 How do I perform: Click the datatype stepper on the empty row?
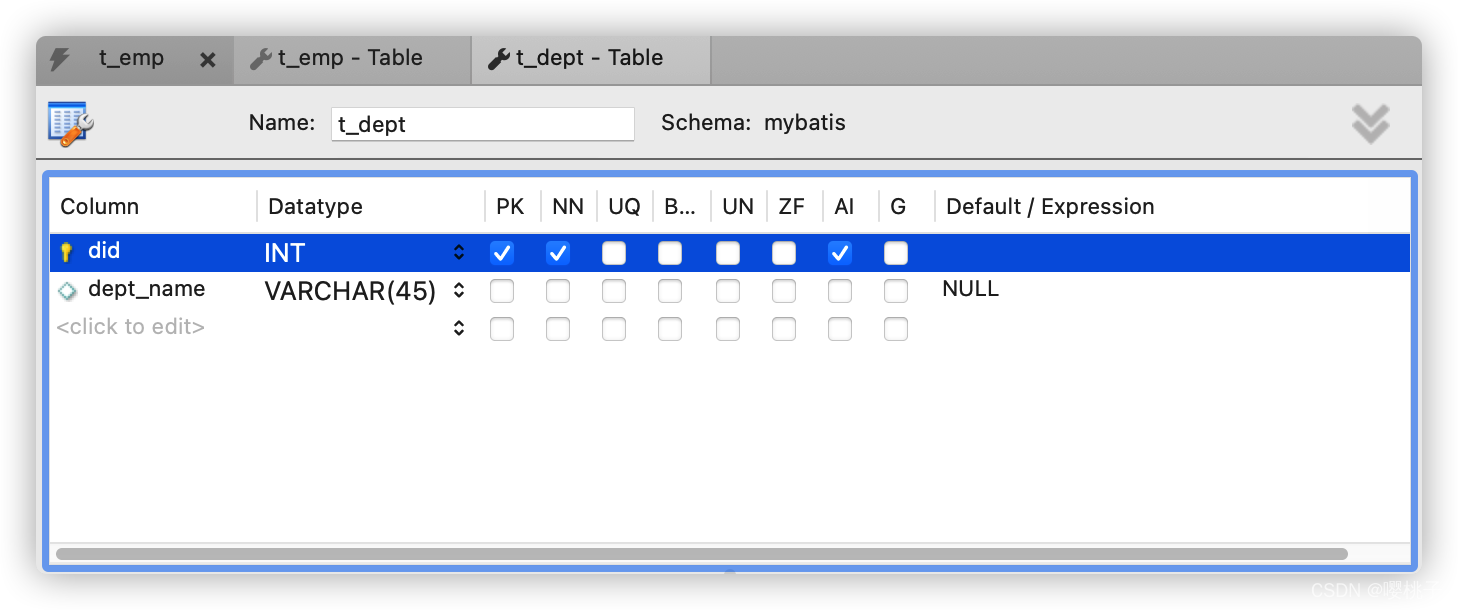(x=458, y=327)
